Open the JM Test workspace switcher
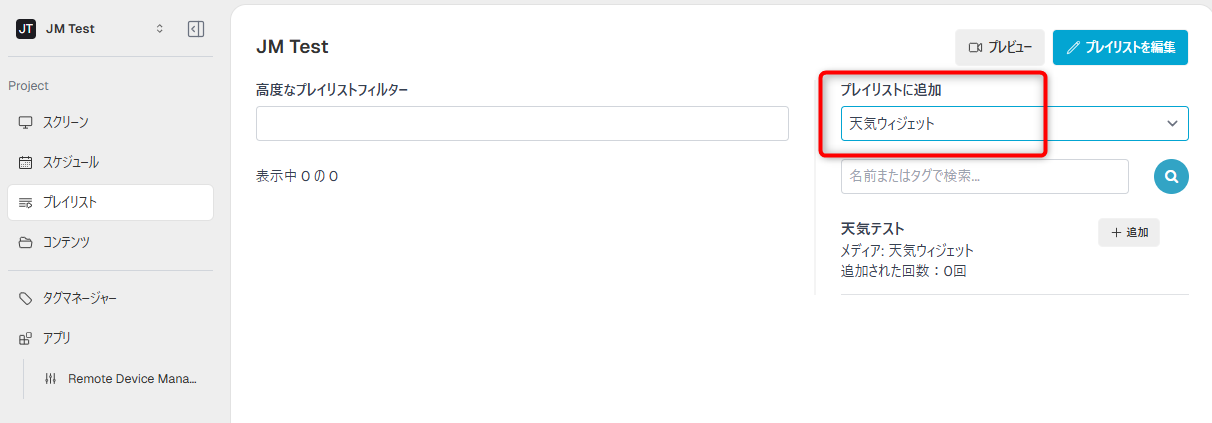This screenshot has width=1212, height=423. point(88,29)
